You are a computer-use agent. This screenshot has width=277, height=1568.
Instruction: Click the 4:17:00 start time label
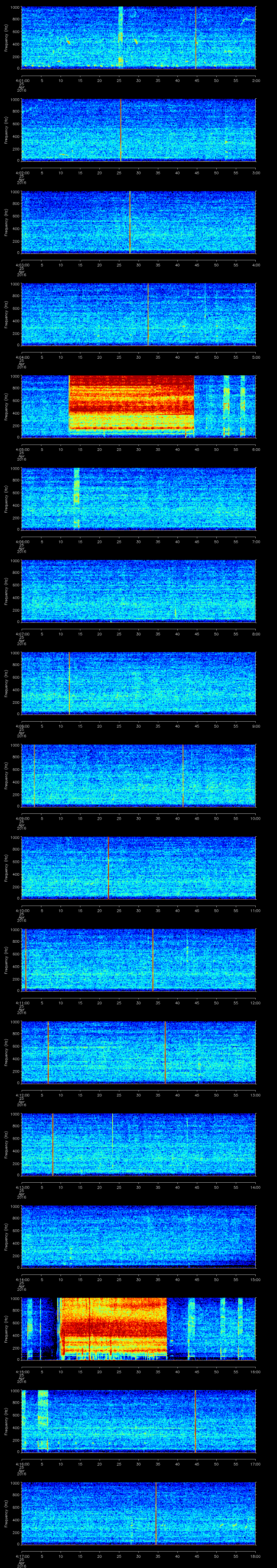point(22,1556)
